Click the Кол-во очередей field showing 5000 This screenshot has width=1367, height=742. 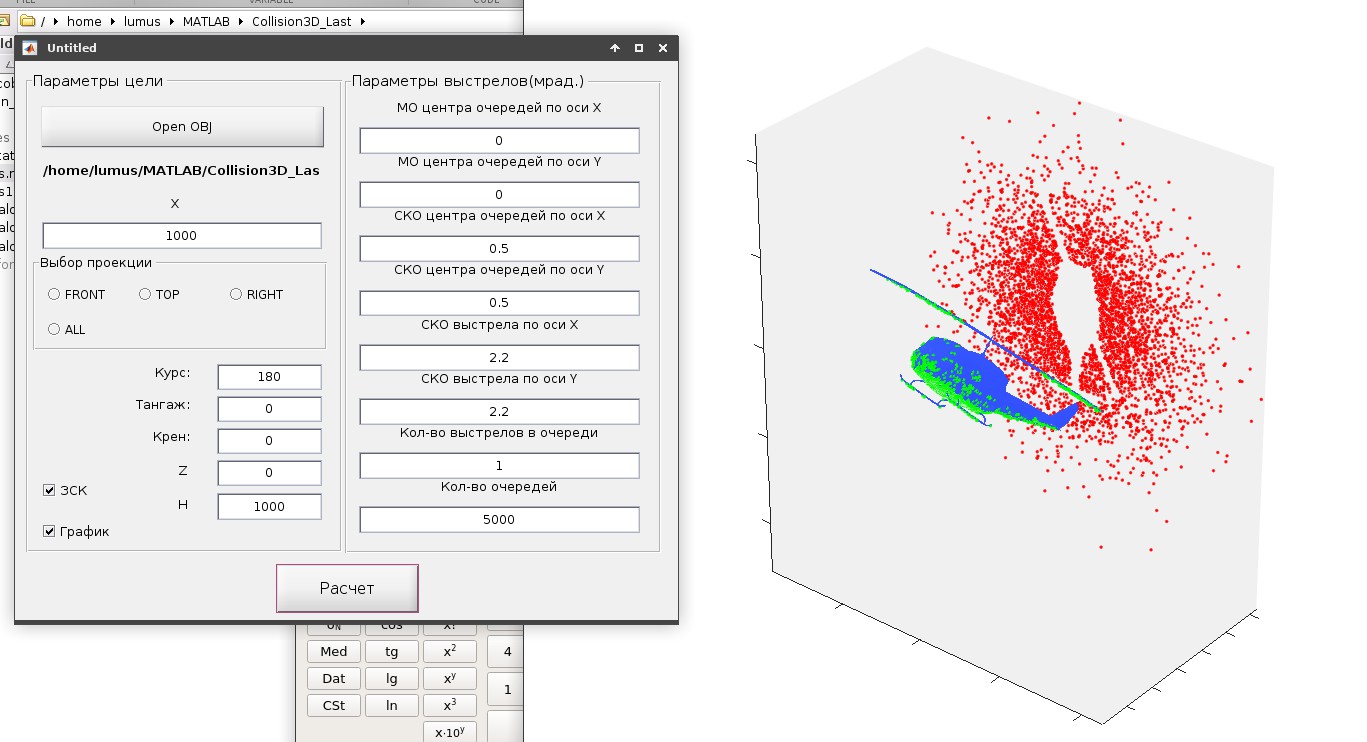pos(499,520)
